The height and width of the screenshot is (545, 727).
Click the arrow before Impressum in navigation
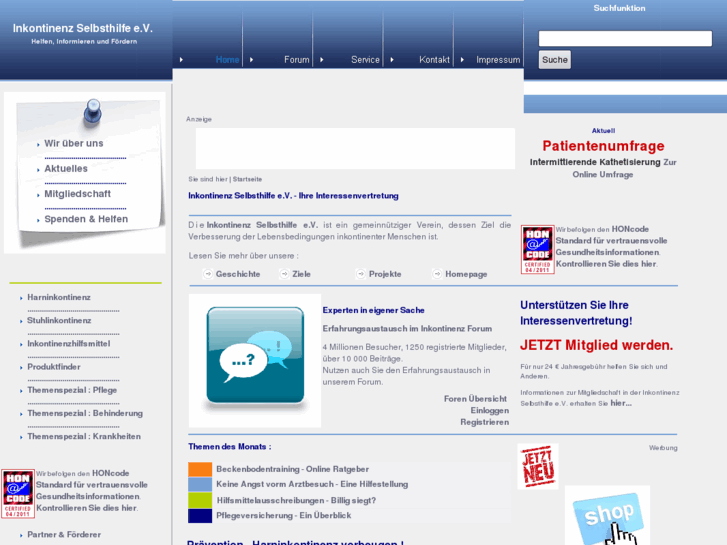point(462,60)
